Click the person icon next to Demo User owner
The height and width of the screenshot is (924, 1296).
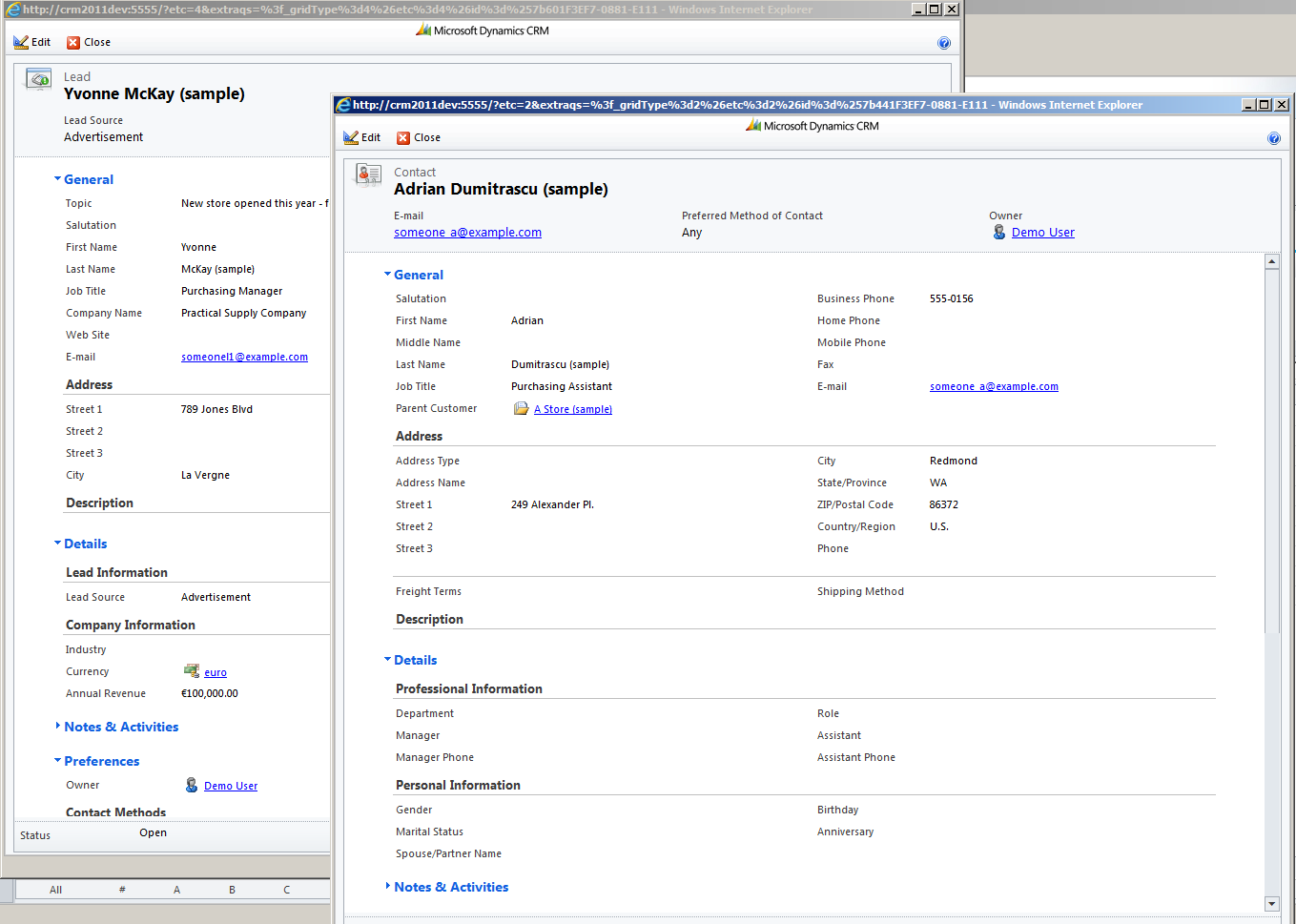(998, 232)
